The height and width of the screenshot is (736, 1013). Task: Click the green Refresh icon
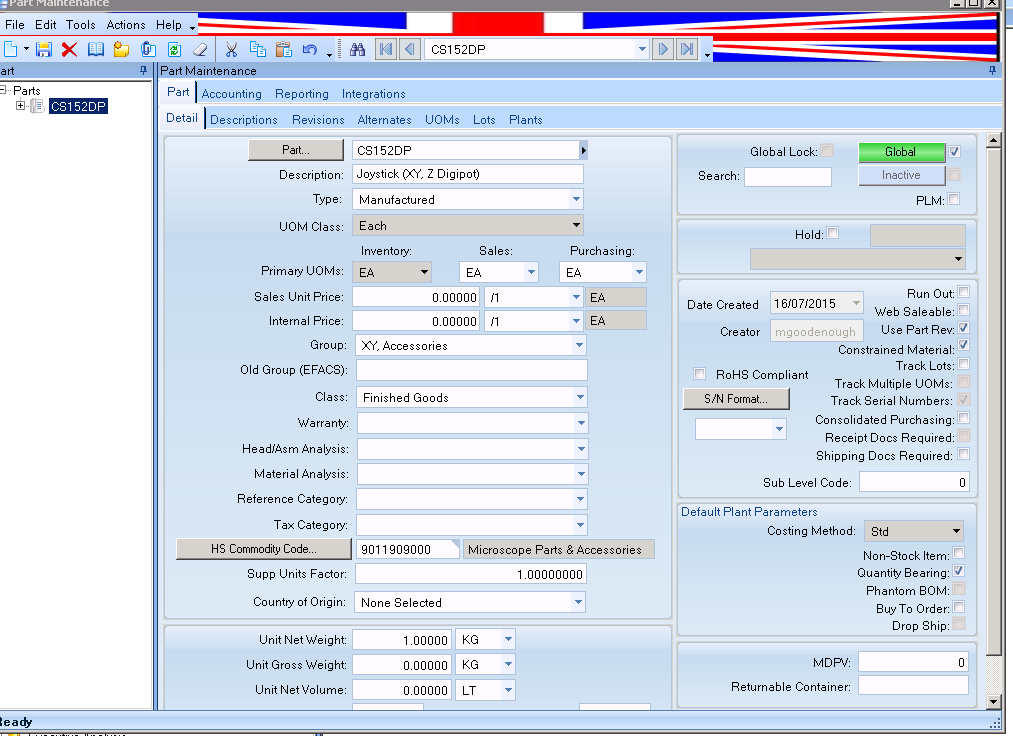(174, 49)
